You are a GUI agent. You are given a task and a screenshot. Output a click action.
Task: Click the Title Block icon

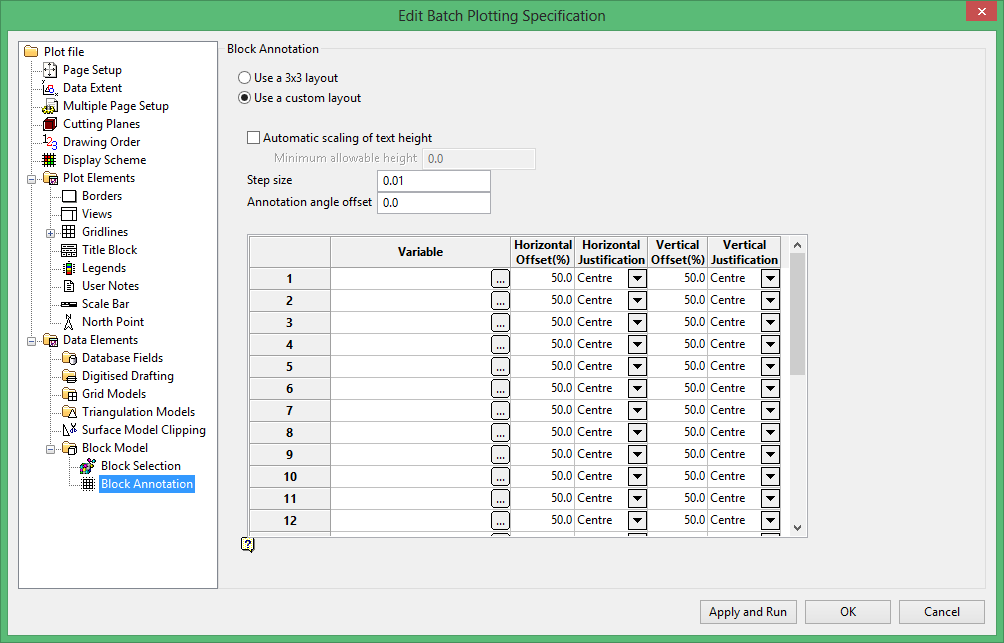click(x=69, y=250)
